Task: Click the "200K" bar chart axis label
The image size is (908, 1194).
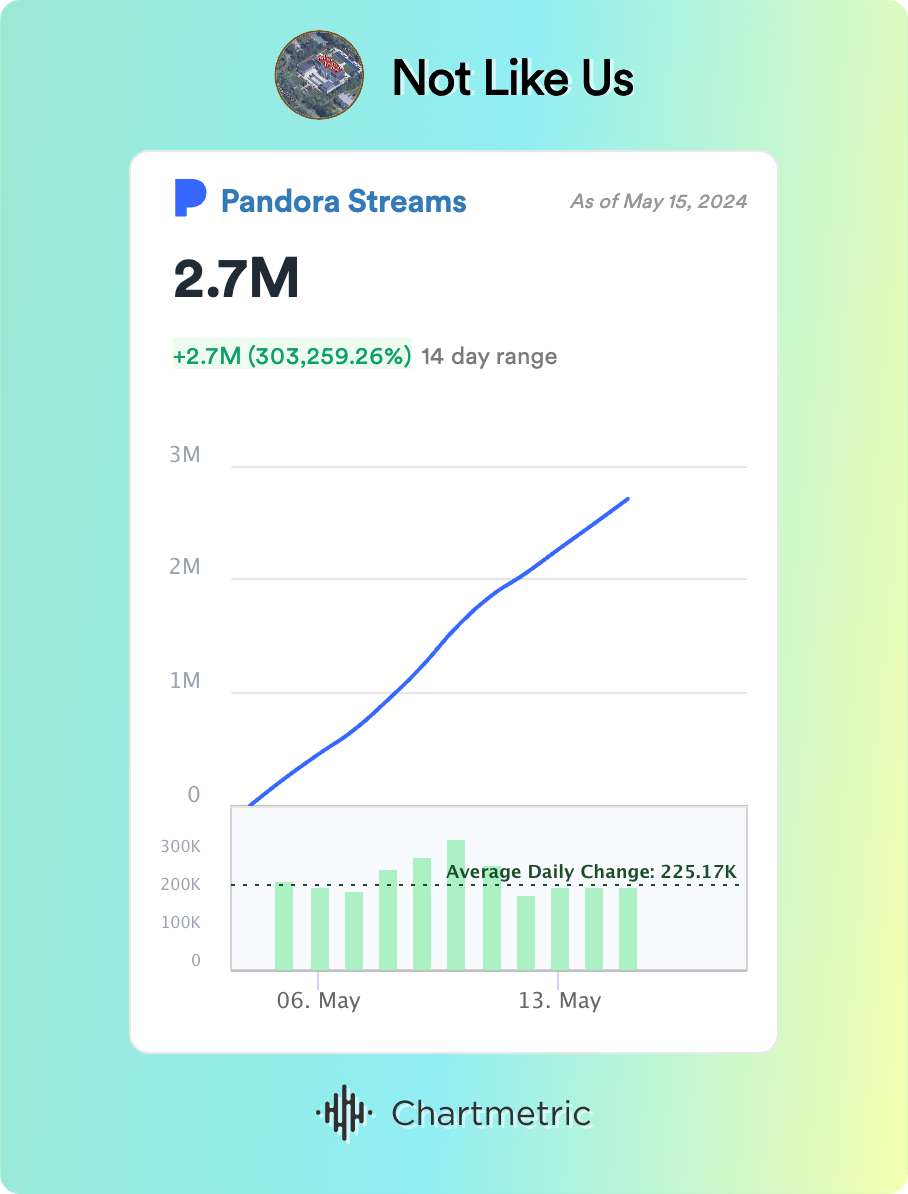Action: point(181,884)
